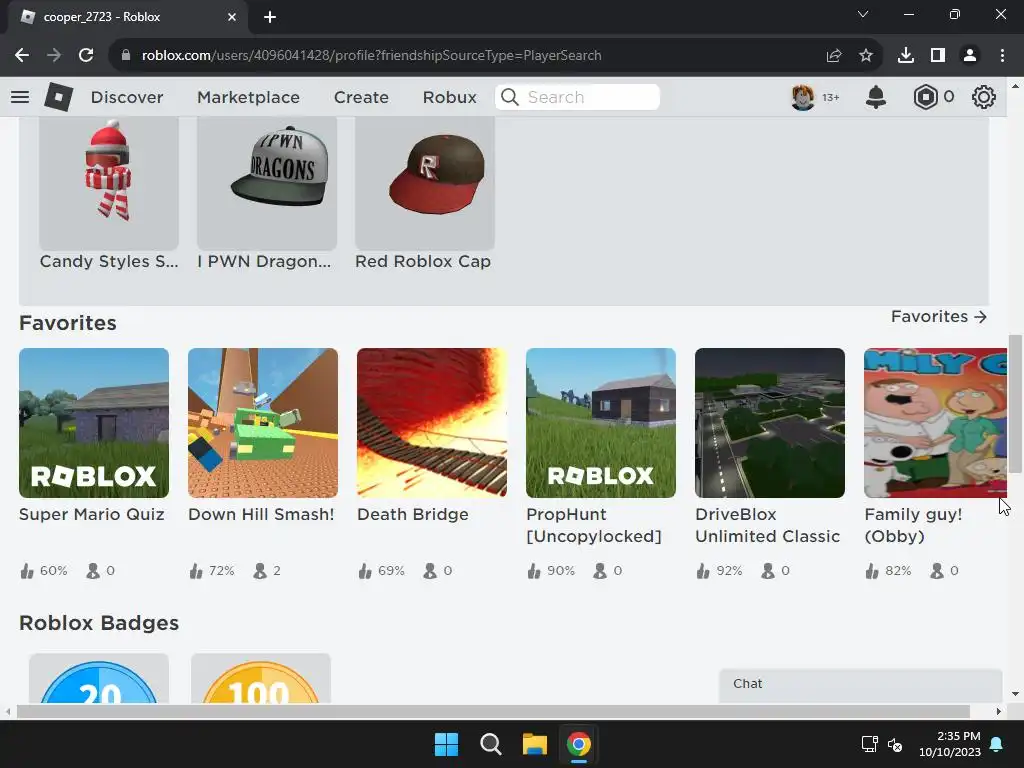Open the Create menu item
This screenshot has height=768, width=1024.
[x=361, y=97]
